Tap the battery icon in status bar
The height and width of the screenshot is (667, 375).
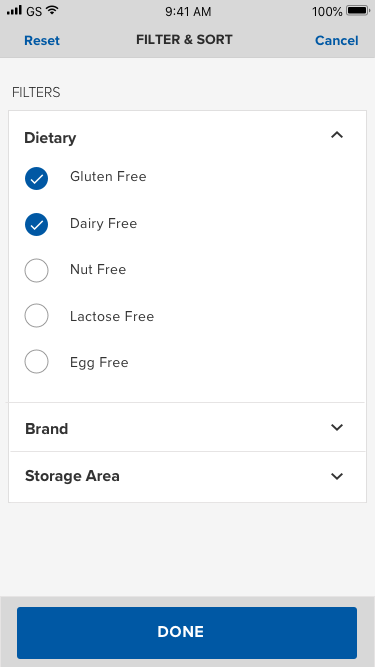(358, 11)
